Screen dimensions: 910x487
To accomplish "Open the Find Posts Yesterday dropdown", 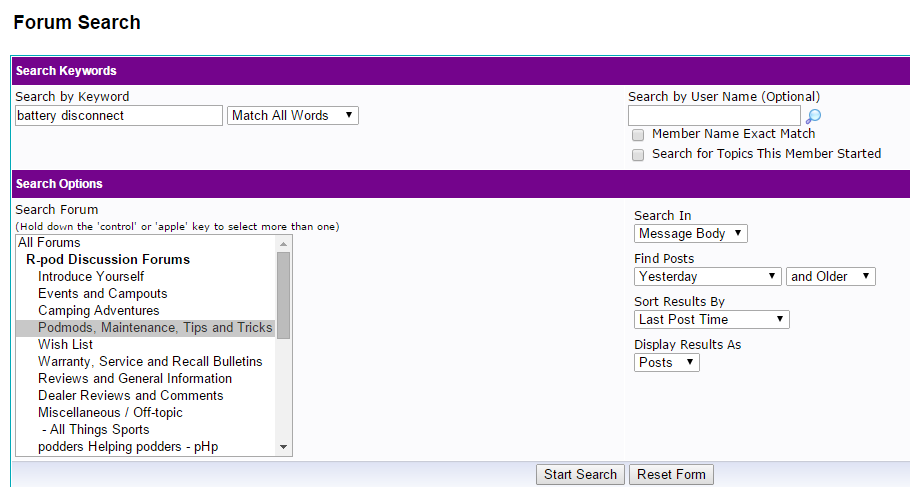I will [x=708, y=276].
